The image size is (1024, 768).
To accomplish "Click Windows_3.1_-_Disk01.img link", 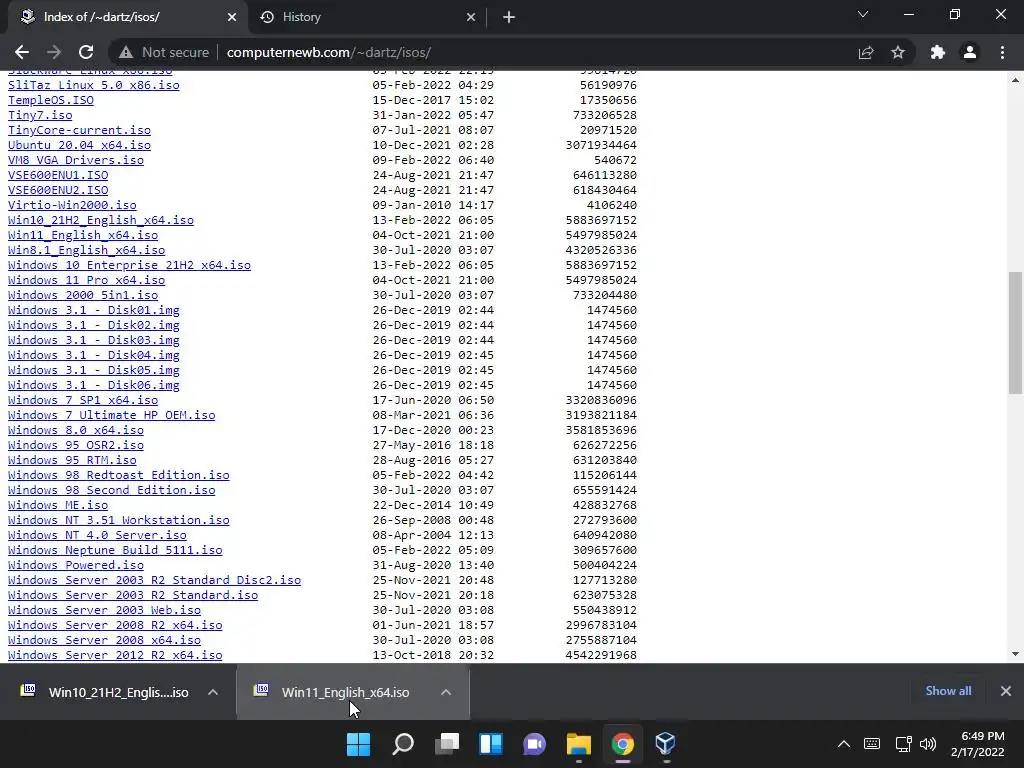I will click(93, 310).
